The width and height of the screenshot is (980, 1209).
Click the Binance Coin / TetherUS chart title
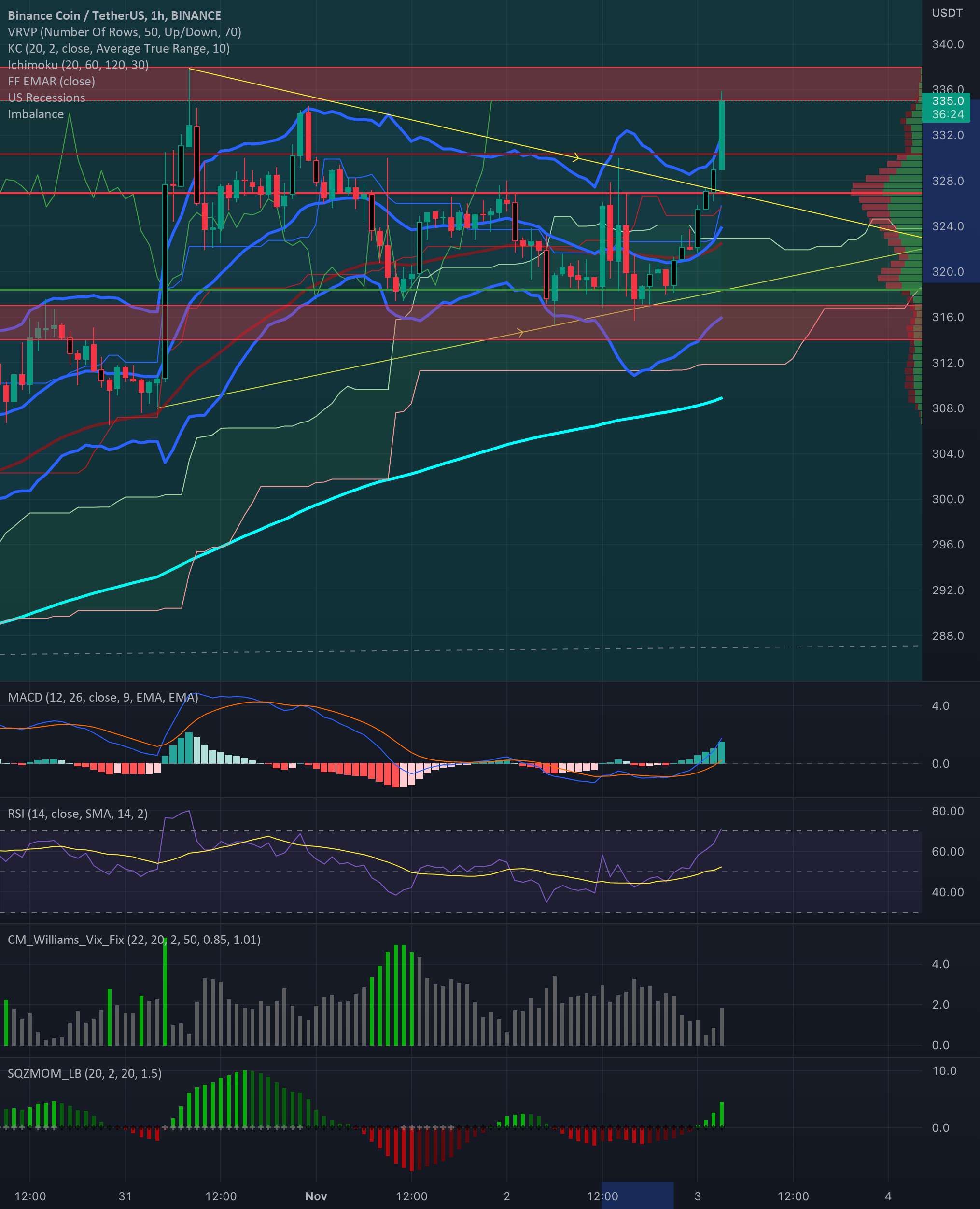coord(114,15)
